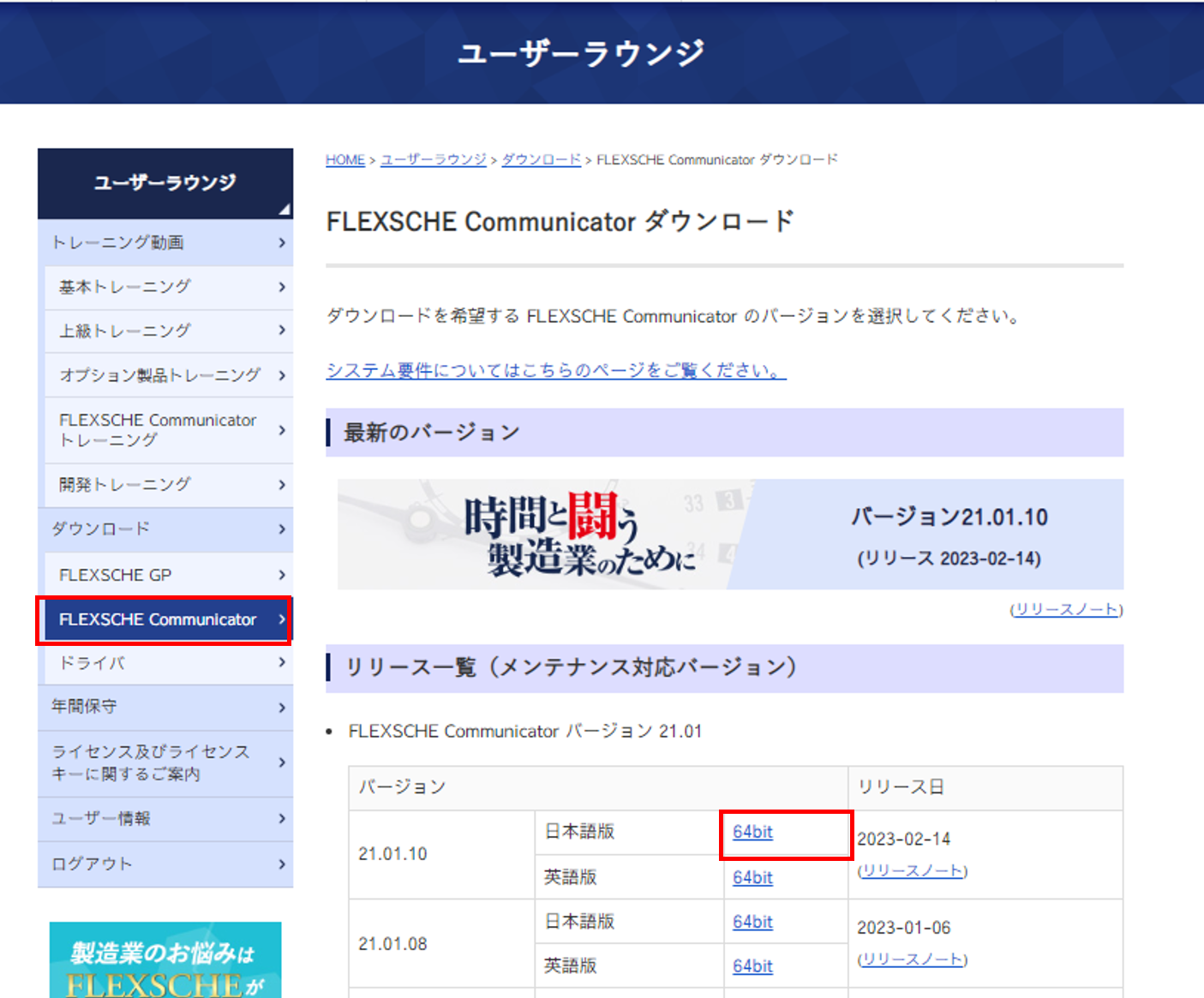Image resolution: width=1204 pixels, height=998 pixels.
Task: Open トレーニング動画 in the sidebar
Action: click(118, 242)
